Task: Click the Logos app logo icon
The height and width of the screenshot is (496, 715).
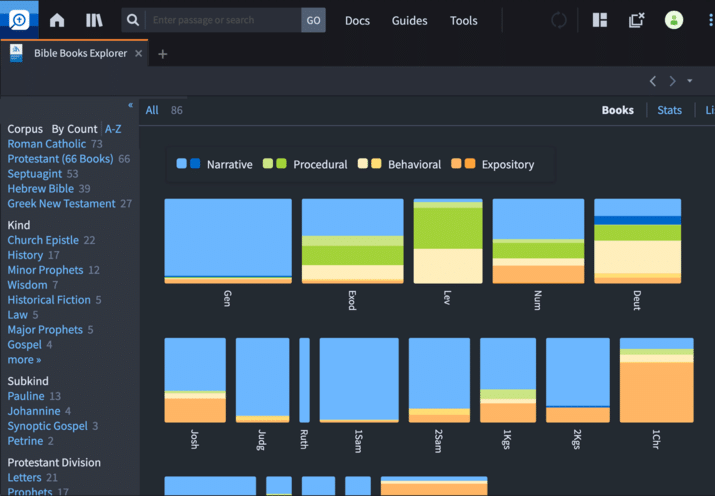Action: [x=18, y=20]
